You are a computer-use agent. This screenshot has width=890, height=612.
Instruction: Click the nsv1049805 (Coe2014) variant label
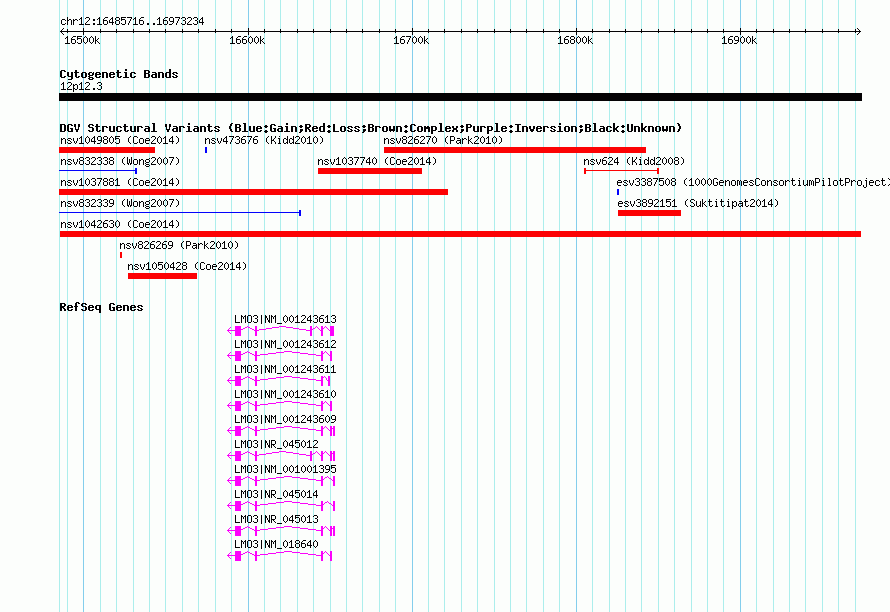pyautogui.click(x=120, y=140)
